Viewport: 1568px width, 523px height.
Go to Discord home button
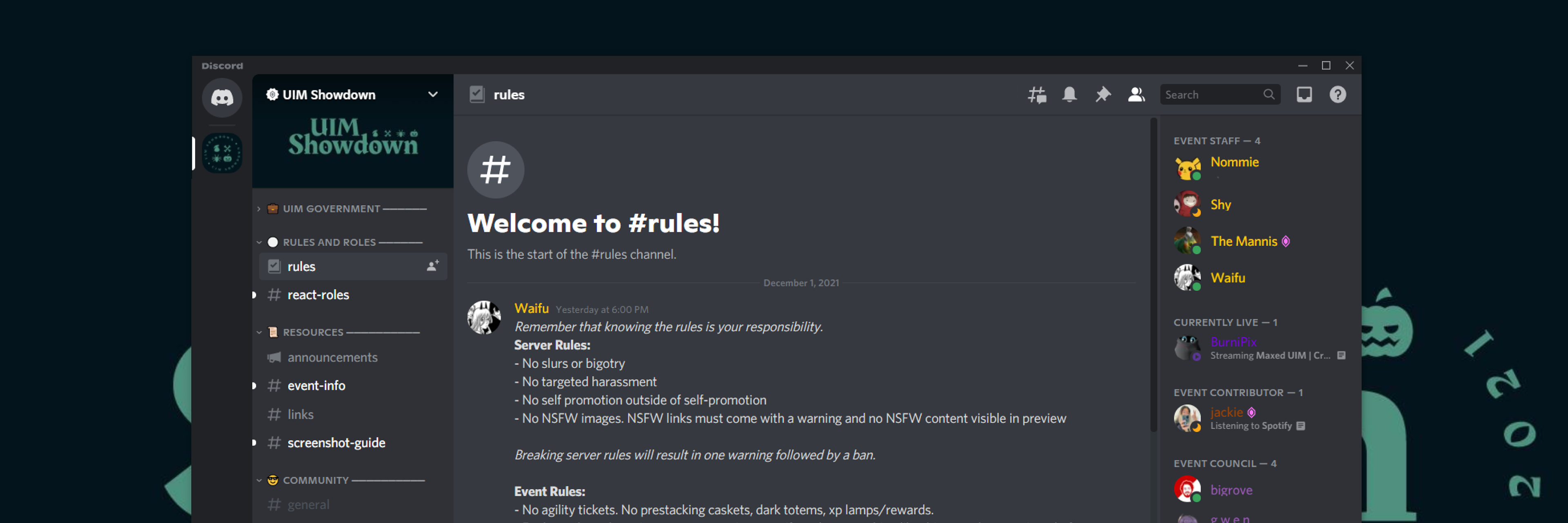[222, 97]
